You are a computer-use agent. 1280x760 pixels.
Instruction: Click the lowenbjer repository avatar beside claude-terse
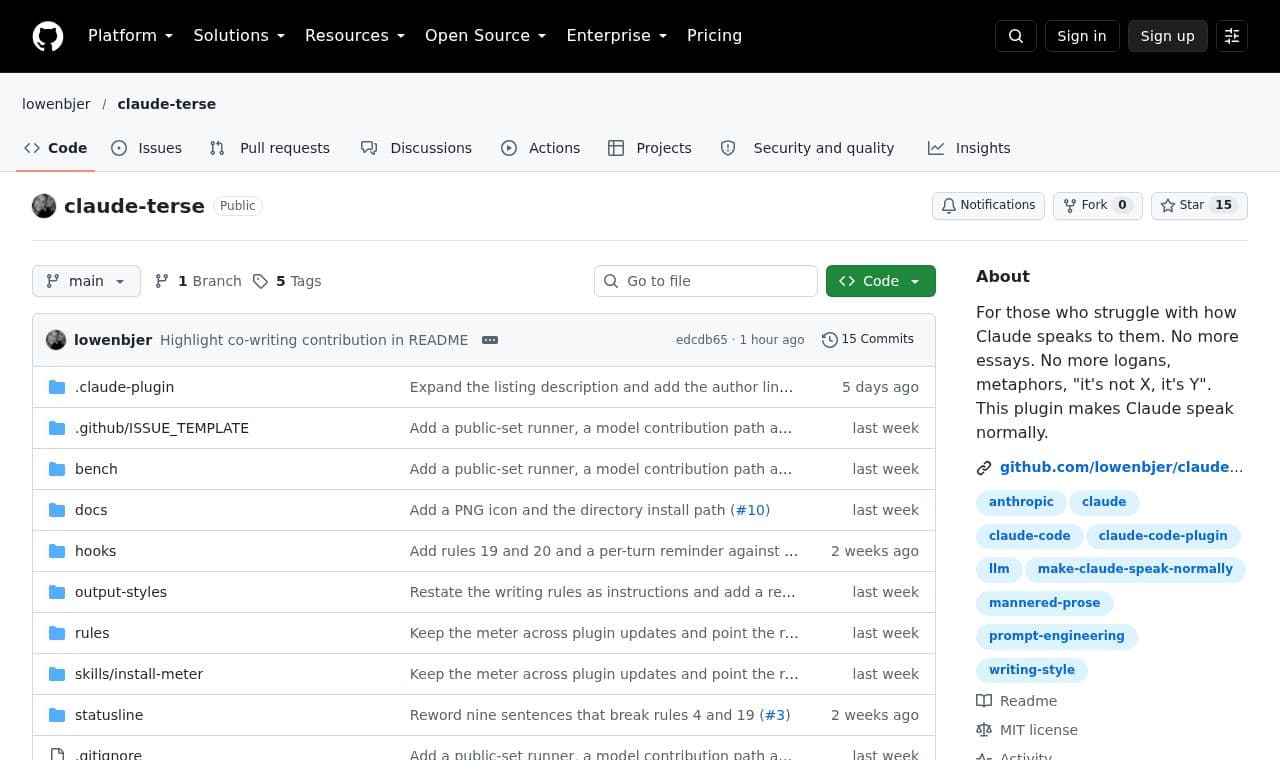44,206
